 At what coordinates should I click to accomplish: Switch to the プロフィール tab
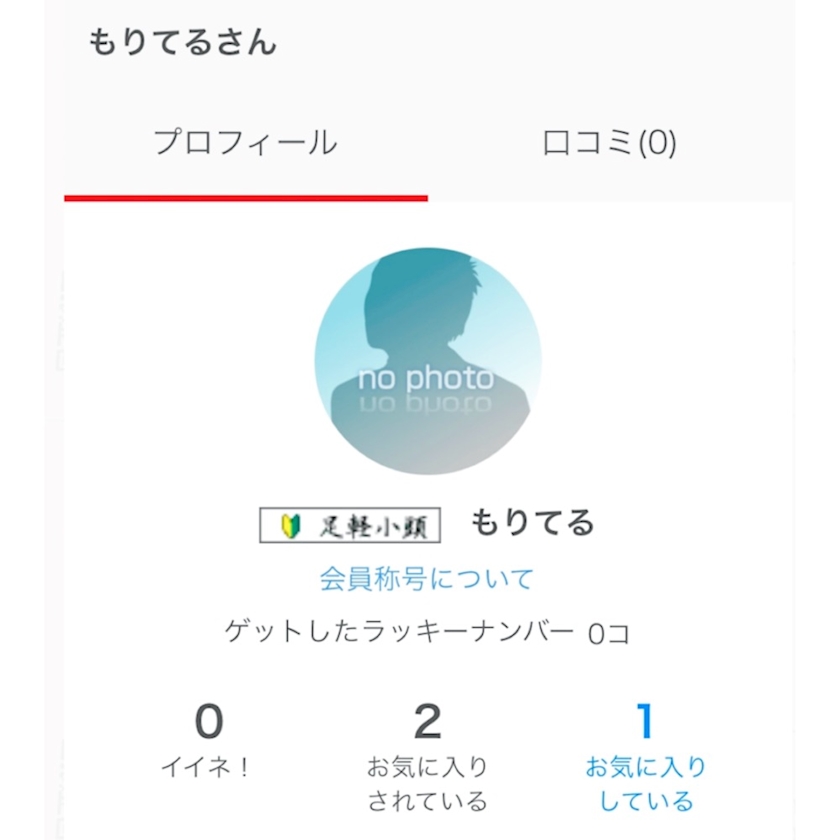pyautogui.click(x=245, y=143)
